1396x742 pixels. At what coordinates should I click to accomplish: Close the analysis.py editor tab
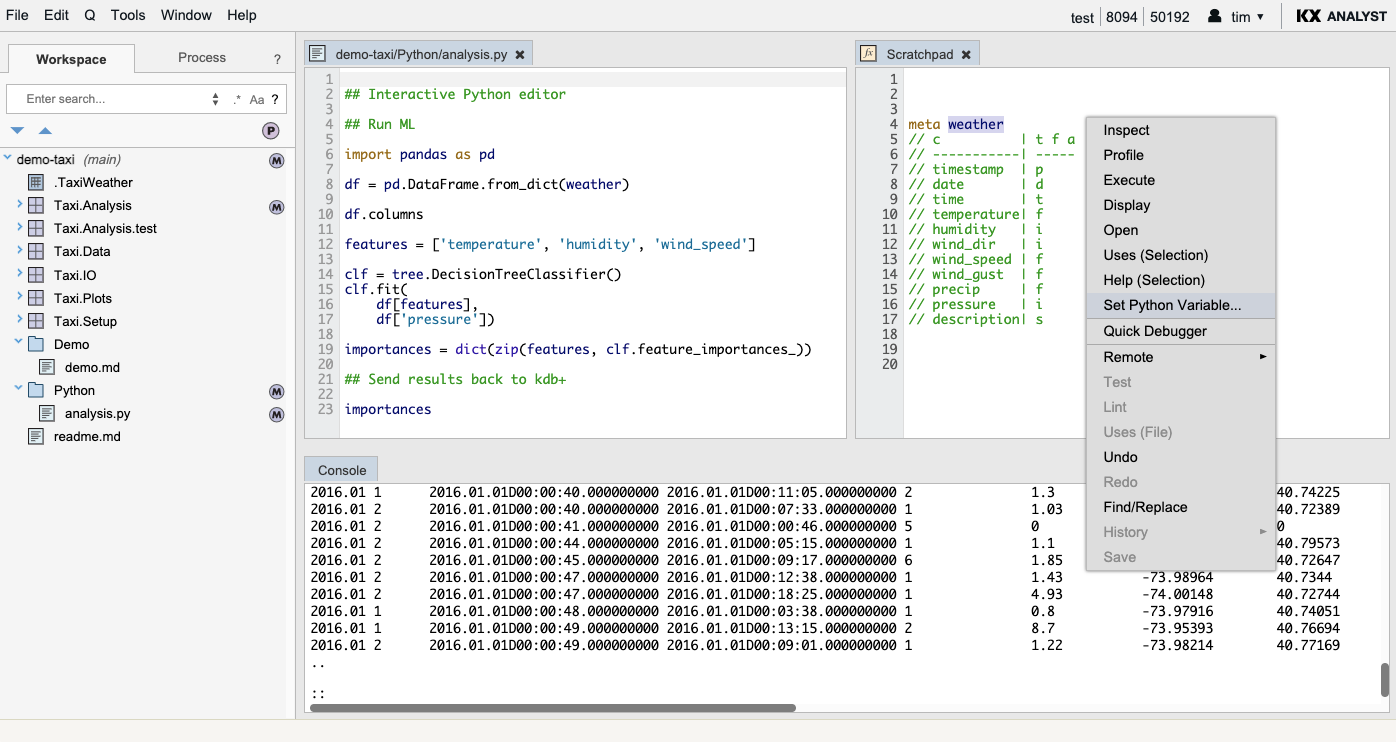[521, 55]
